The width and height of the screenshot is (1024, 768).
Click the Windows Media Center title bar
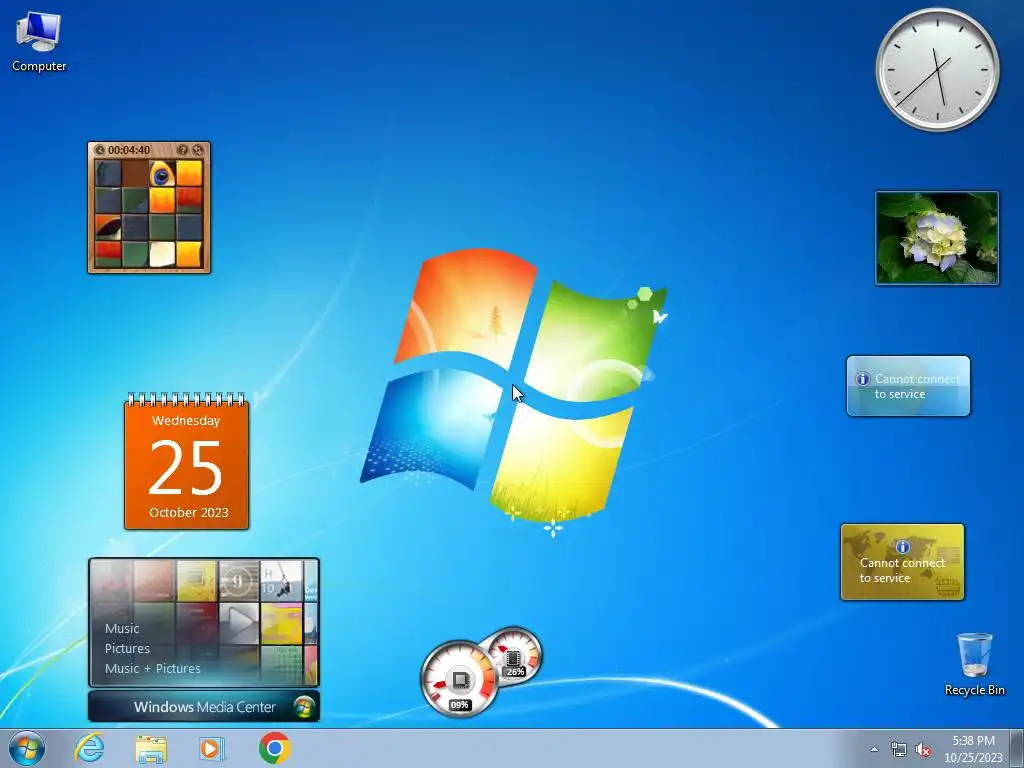click(x=204, y=707)
